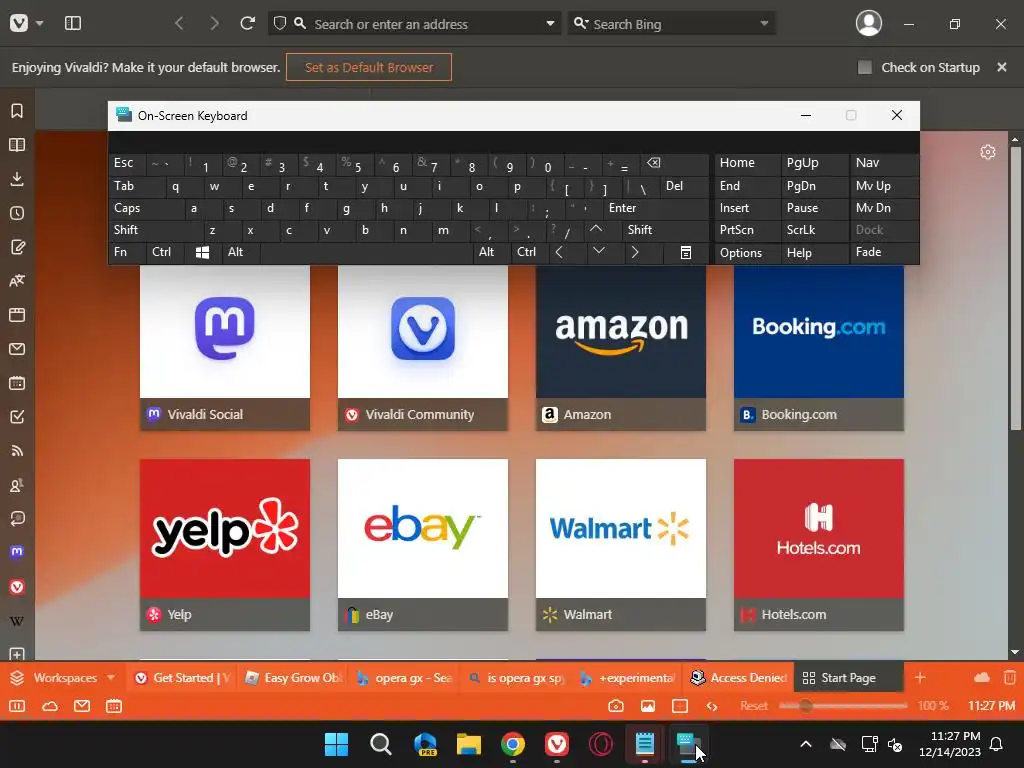
Task: Show hidden system tray icons chevron
Action: point(806,744)
